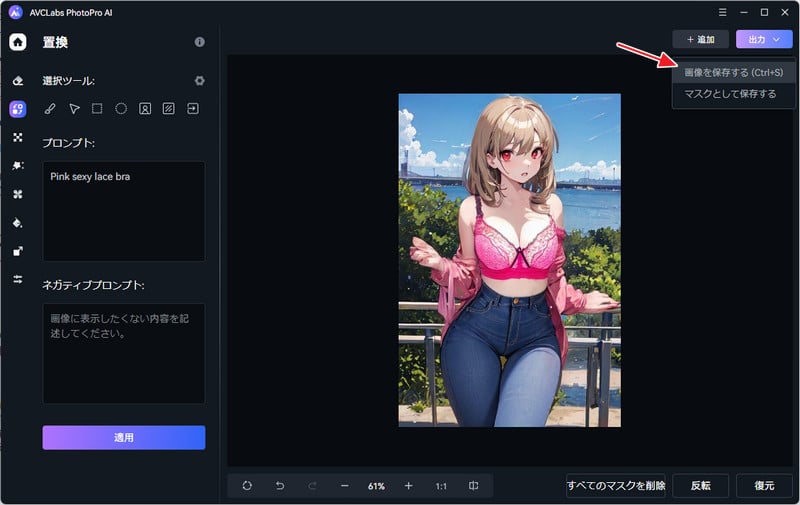Select the ellipse selection tool
This screenshot has height=505, width=800.
pyautogui.click(x=121, y=109)
